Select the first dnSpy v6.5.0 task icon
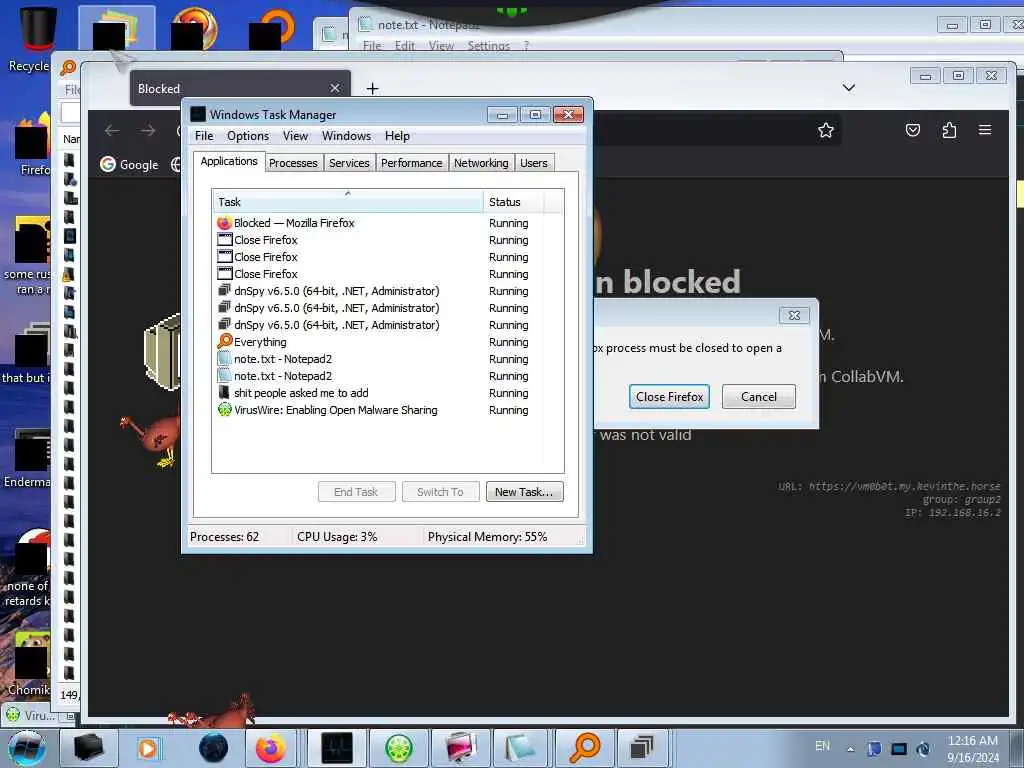The height and width of the screenshot is (768, 1024). click(224, 290)
